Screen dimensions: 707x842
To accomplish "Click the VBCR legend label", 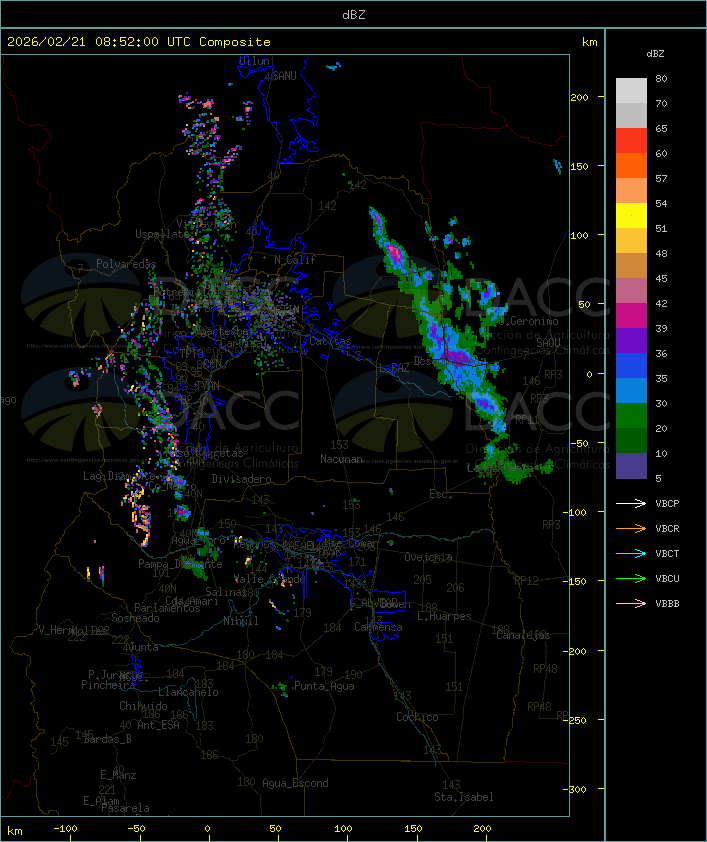I will click(667, 529).
